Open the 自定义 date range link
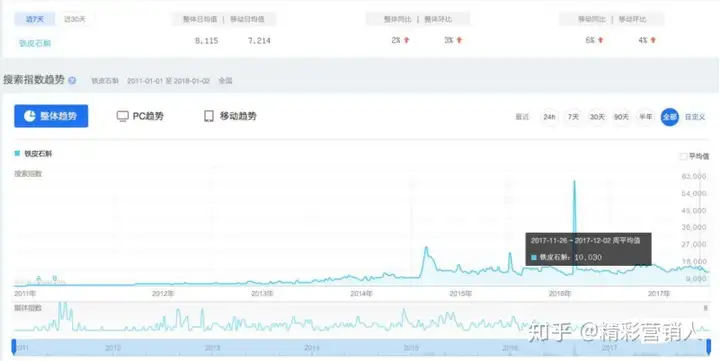 coord(695,117)
